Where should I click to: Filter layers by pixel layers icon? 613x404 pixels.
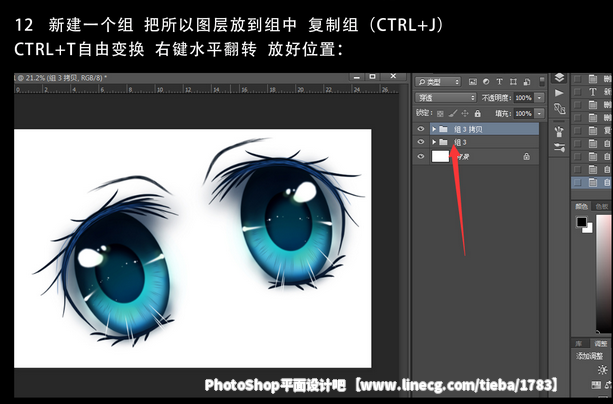[x=473, y=82]
